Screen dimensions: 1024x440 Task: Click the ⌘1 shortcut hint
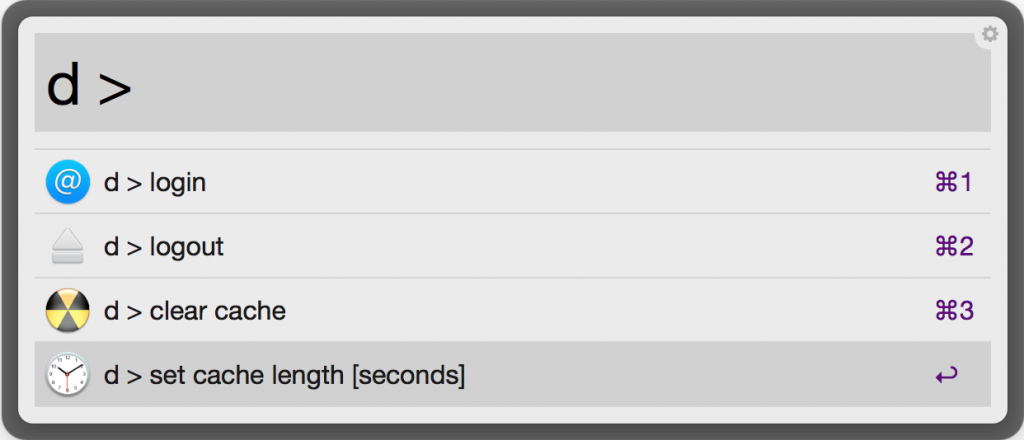(x=953, y=183)
